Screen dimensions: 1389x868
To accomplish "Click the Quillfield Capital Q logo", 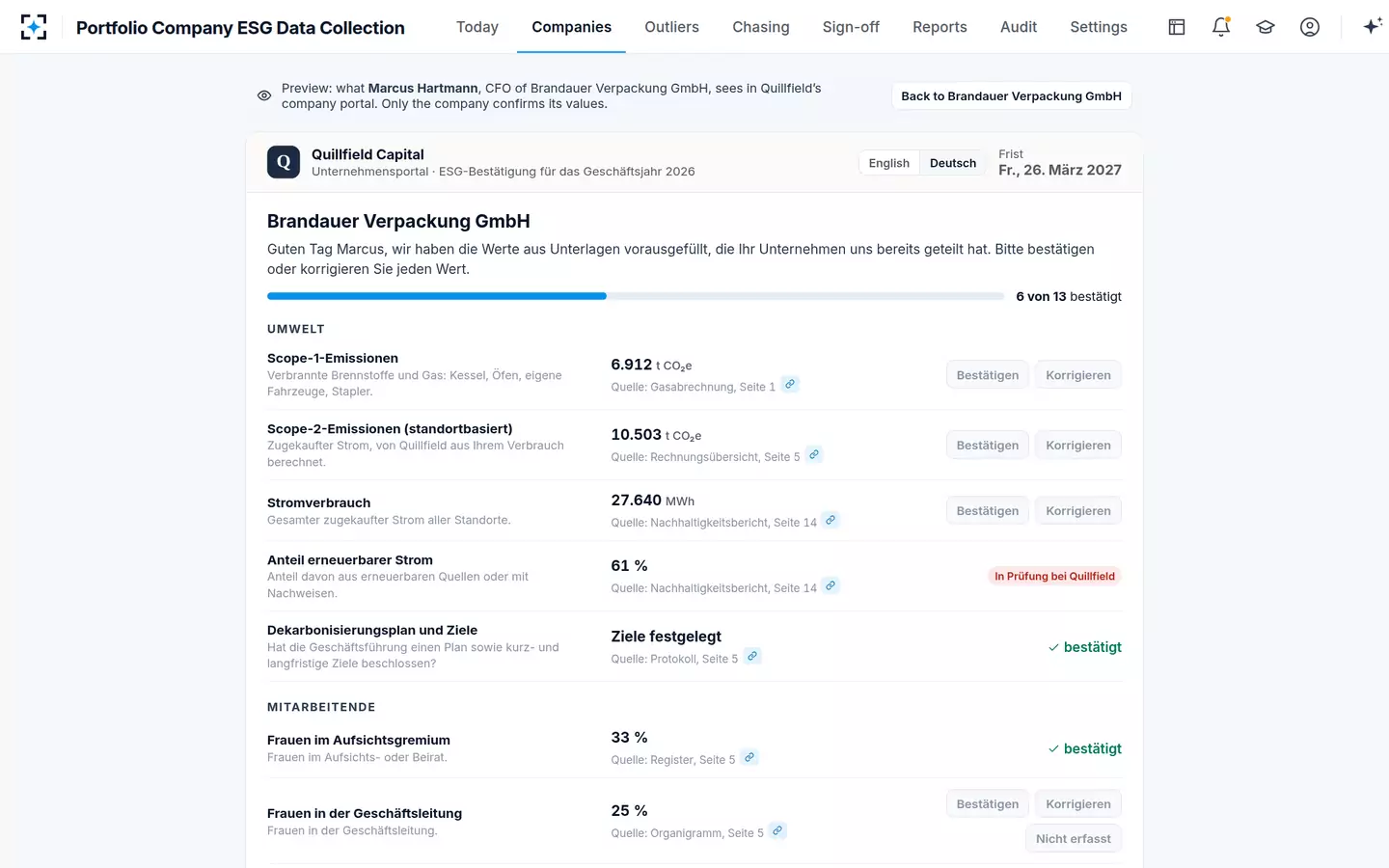I will pyautogui.click(x=284, y=162).
